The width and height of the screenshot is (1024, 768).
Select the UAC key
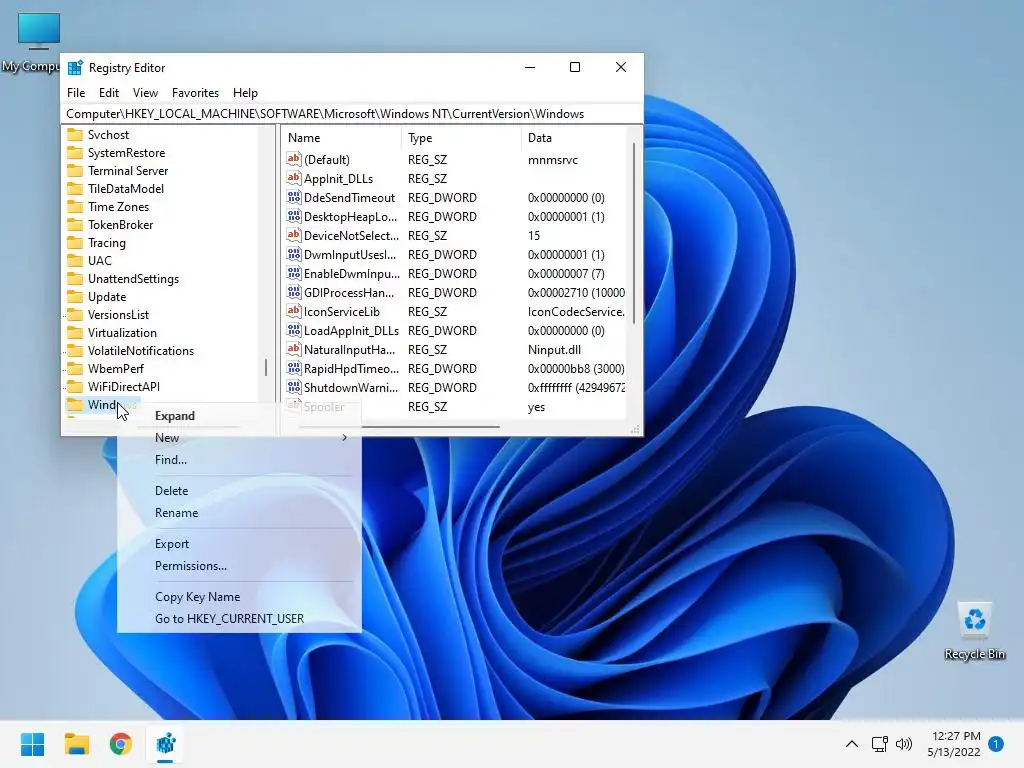(100, 261)
